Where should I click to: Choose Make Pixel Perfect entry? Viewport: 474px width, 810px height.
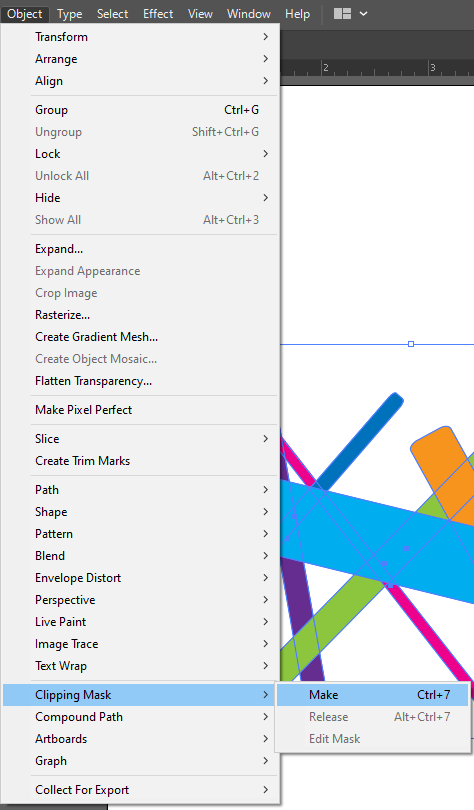pyautogui.click(x=140, y=410)
